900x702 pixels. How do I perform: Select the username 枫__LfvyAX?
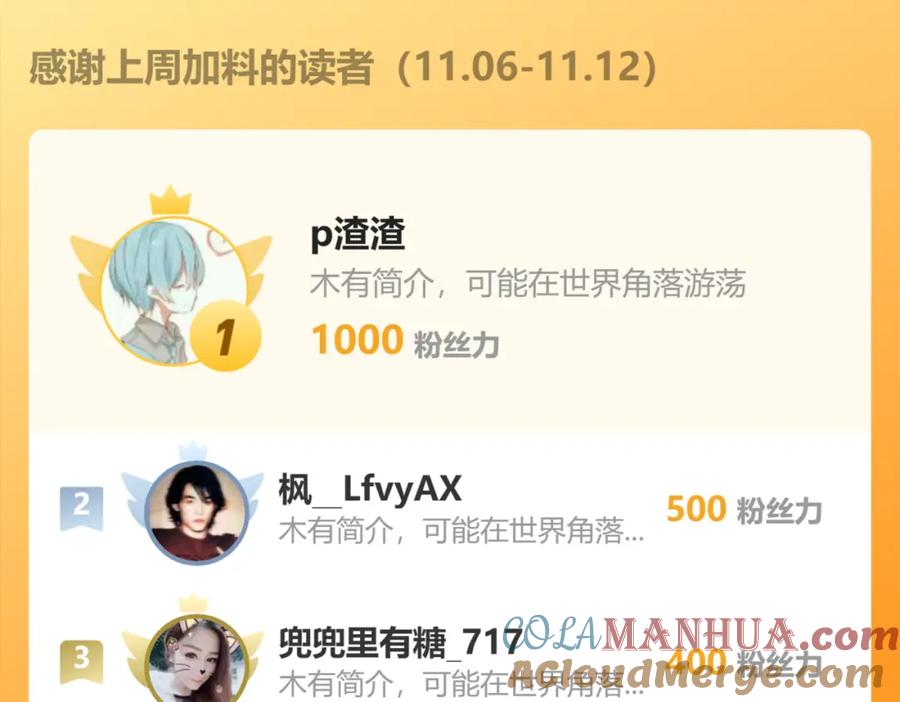[370, 489]
